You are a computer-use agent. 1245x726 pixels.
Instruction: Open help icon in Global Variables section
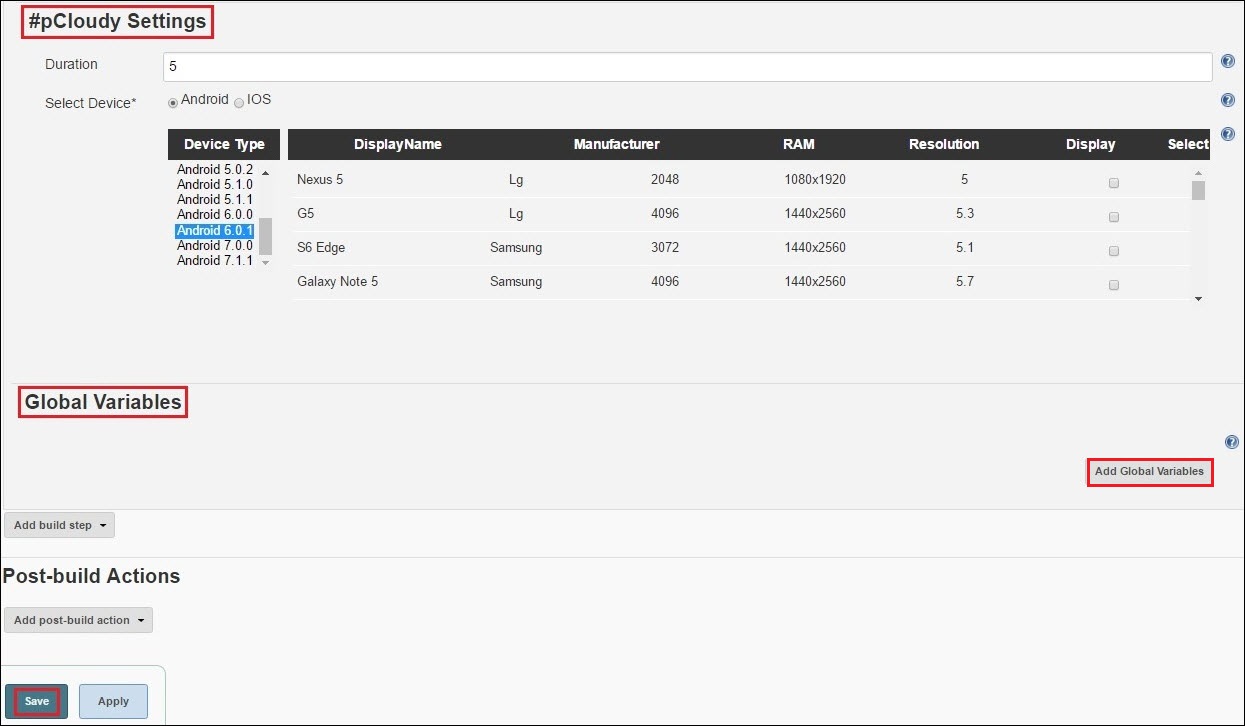pyautogui.click(x=1231, y=442)
